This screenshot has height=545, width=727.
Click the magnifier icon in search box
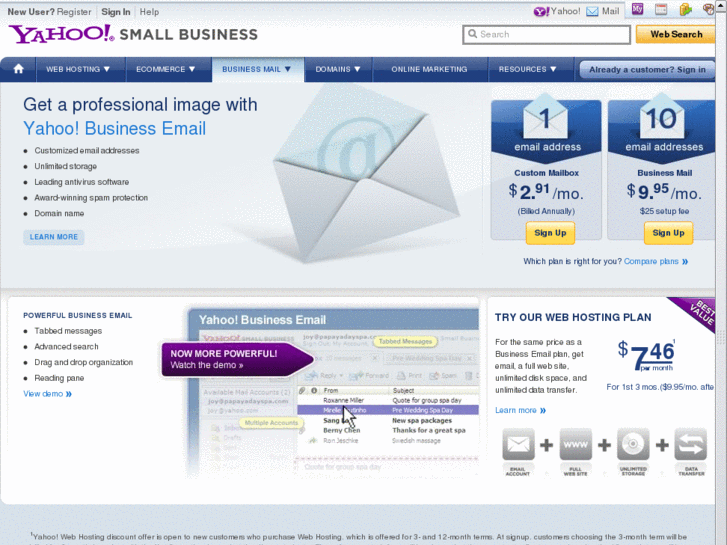(x=472, y=34)
